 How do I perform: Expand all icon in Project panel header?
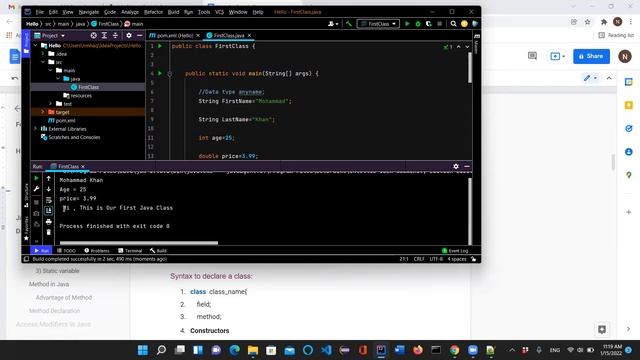pyautogui.click(x=104, y=36)
